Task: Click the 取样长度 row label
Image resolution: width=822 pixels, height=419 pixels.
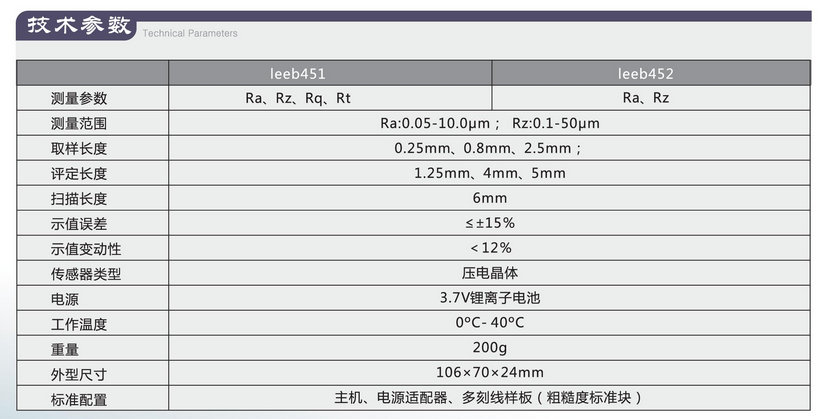Action: tap(79, 148)
